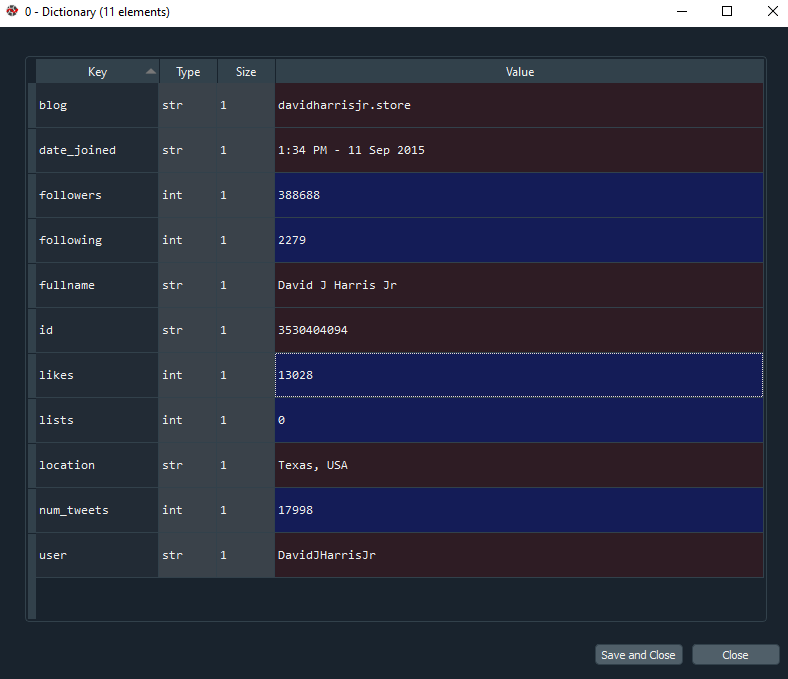Image resolution: width=788 pixels, height=679 pixels.
Task: Sort by the Key column header
Action: pyautogui.click(x=97, y=71)
